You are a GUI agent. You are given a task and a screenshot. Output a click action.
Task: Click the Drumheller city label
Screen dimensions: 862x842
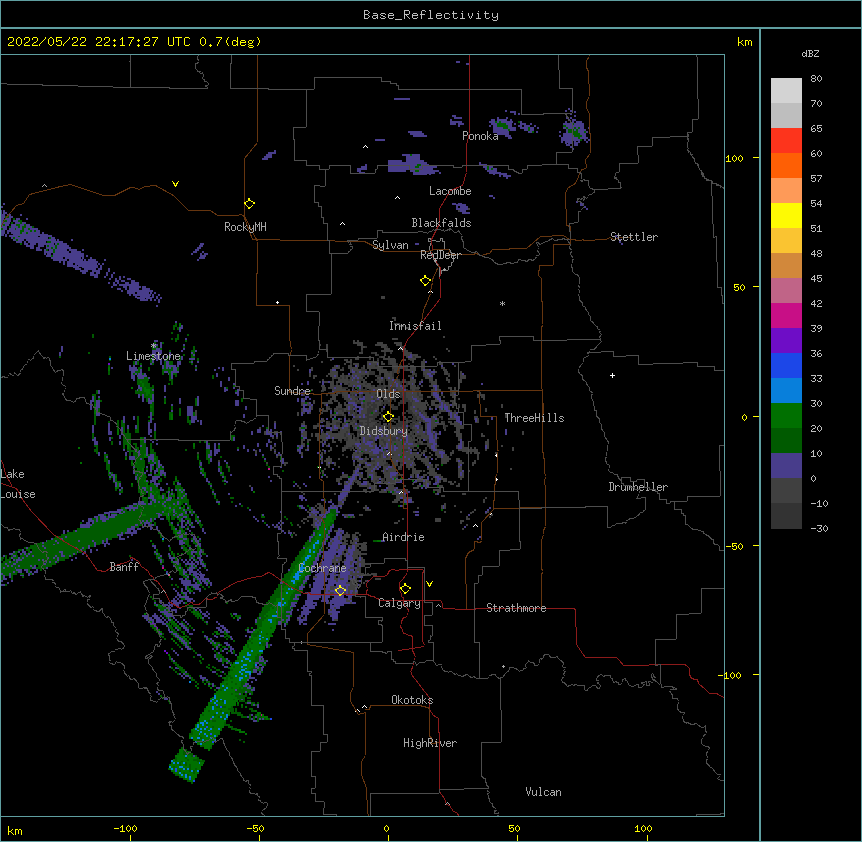pyautogui.click(x=638, y=487)
